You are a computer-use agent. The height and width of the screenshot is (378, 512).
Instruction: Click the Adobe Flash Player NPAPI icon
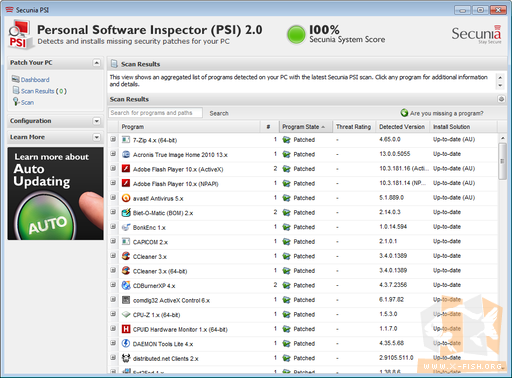pyautogui.click(x=126, y=183)
